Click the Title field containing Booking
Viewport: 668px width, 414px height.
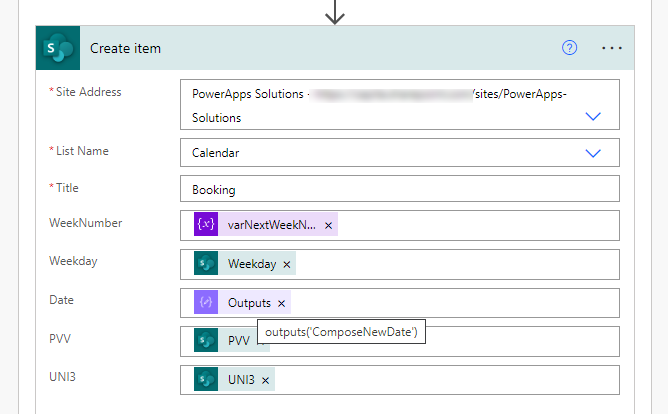400,189
